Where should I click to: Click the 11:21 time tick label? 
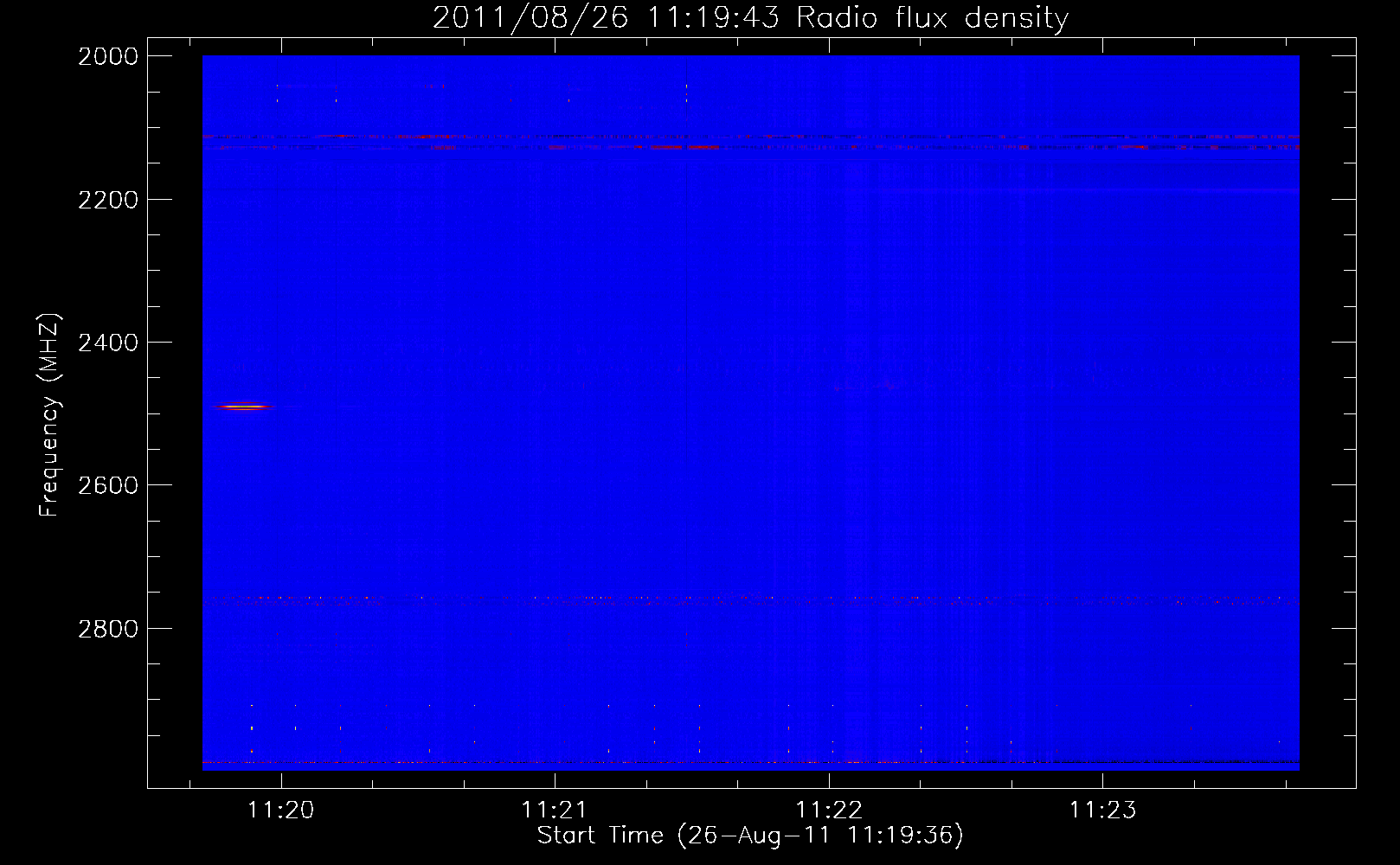[555, 810]
